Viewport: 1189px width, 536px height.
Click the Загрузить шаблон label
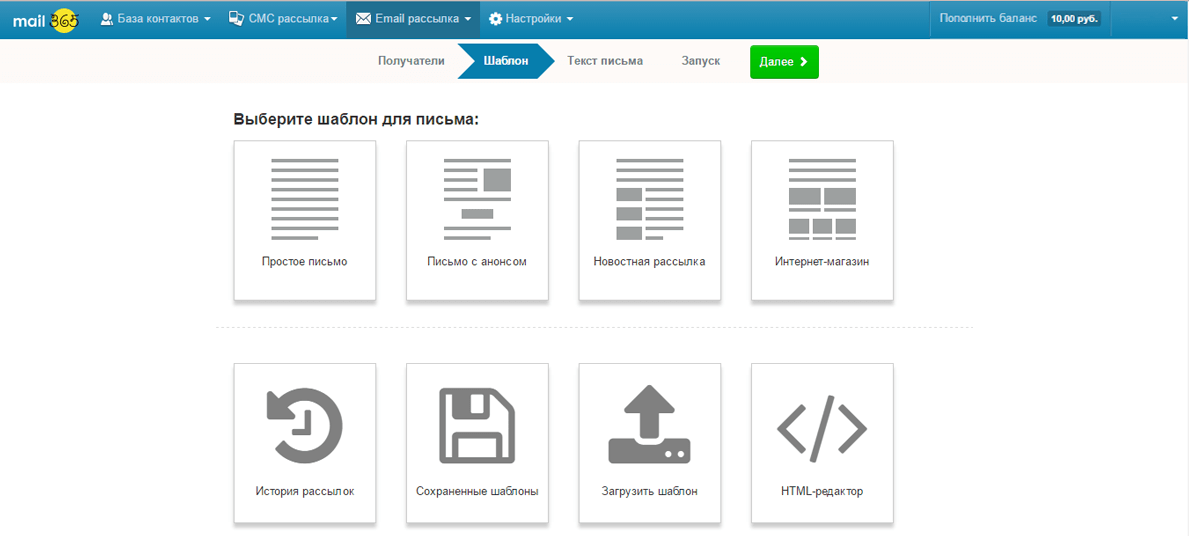649,491
